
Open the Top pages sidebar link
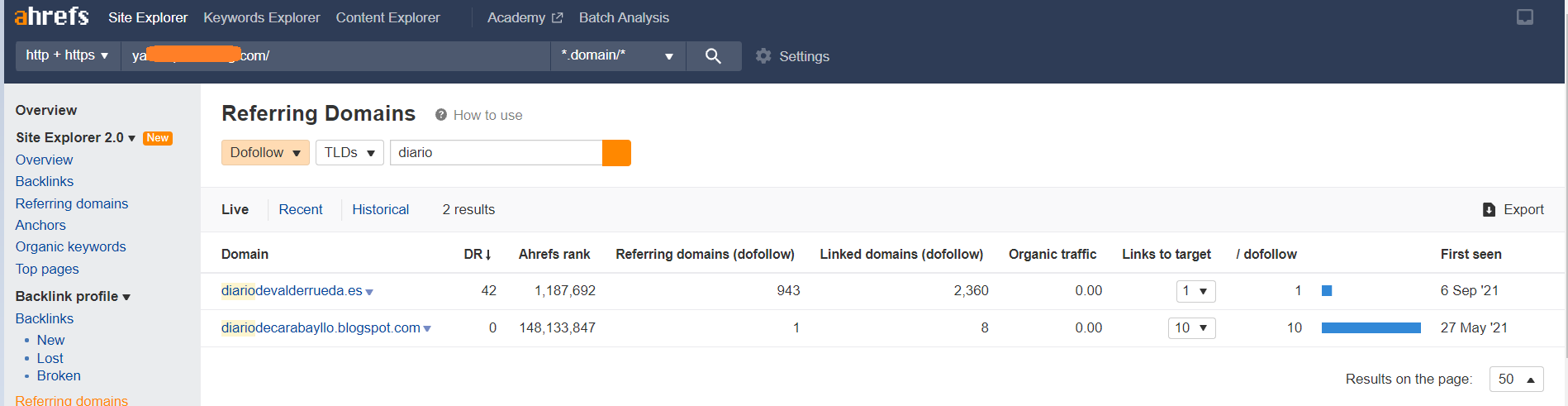click(47, 269)
